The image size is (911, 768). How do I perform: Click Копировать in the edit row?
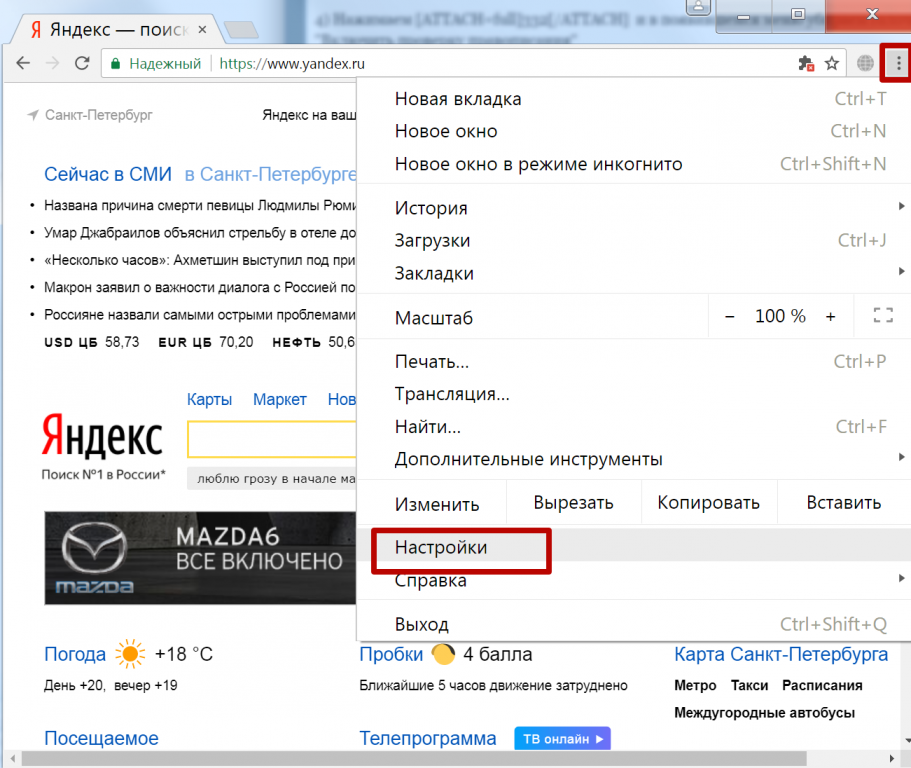click(x=708, y=502)
